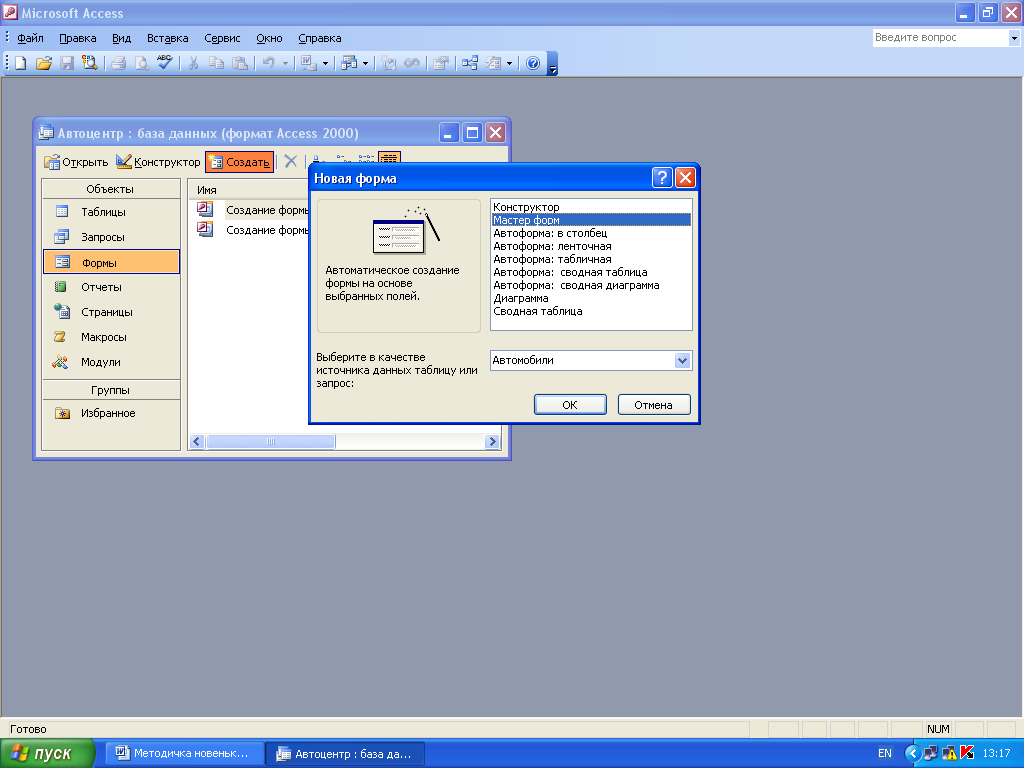Viewport: 1024px width, 768px height.
Task: Open the Сервис menu
Action: (222, 38)
